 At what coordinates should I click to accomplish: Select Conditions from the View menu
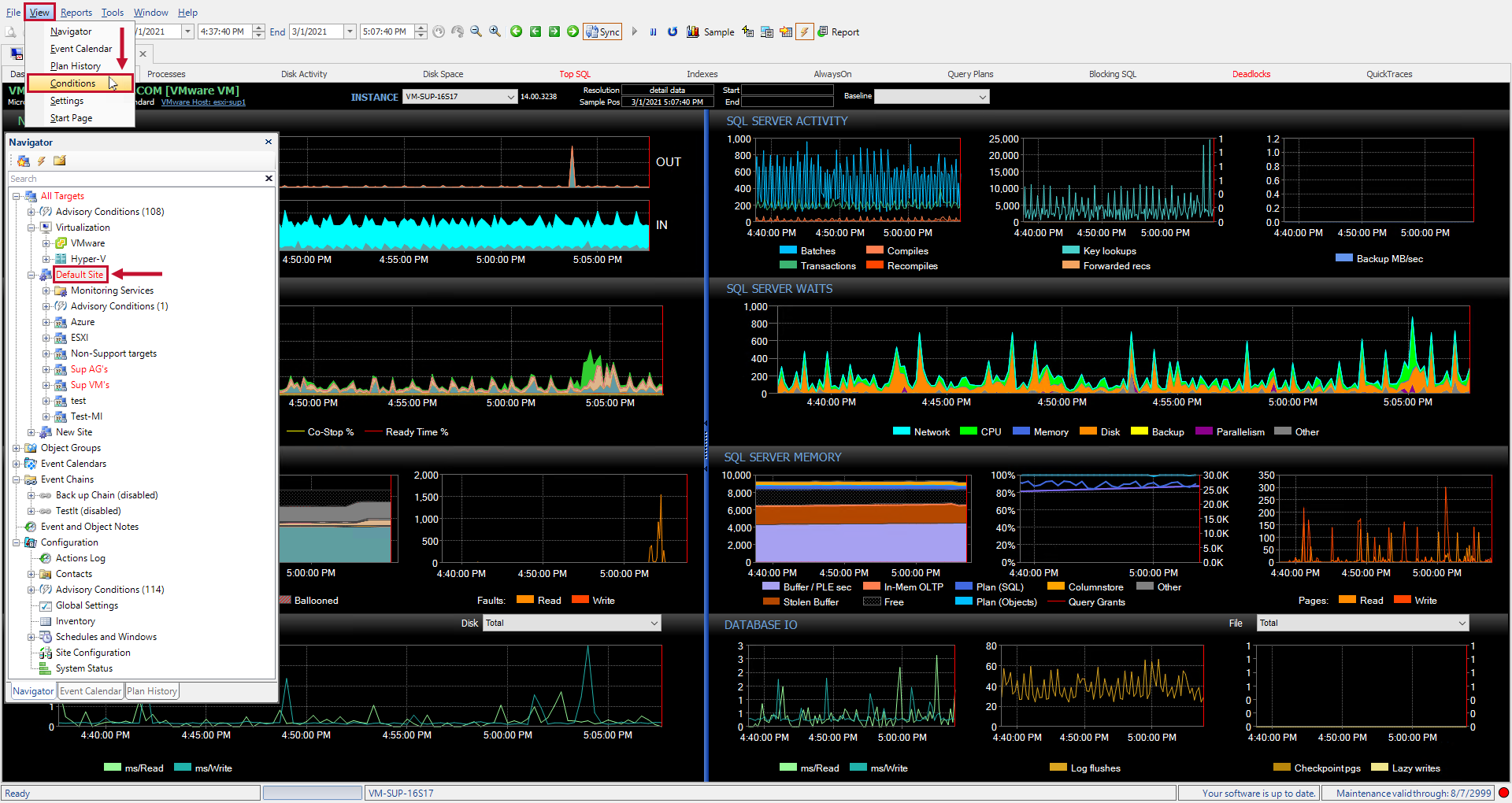[x=72, y=83]
